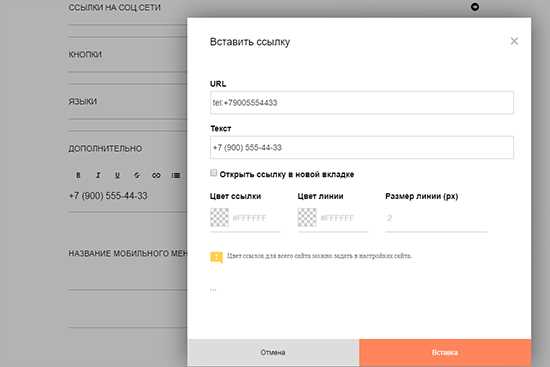Click the black round icon at top right
Screen dimensions: 550x367
(x=475, y=7)
